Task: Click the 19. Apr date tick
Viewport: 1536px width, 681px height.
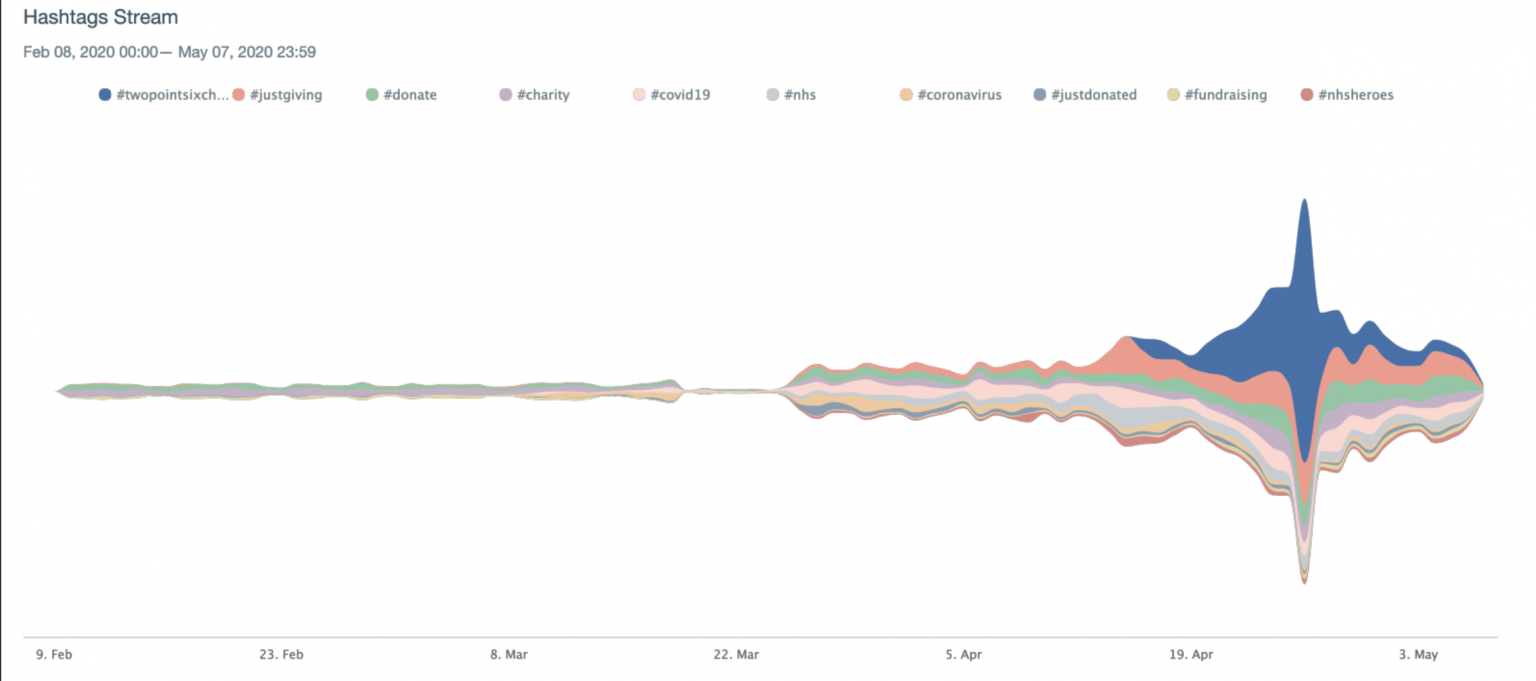Action: [x=1190, y=655]
